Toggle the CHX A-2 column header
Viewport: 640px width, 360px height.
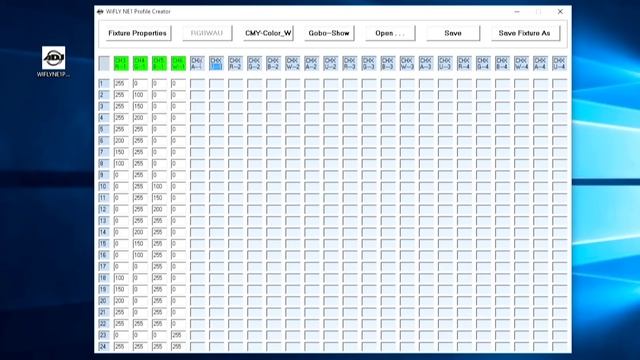(x=311, y=63)
